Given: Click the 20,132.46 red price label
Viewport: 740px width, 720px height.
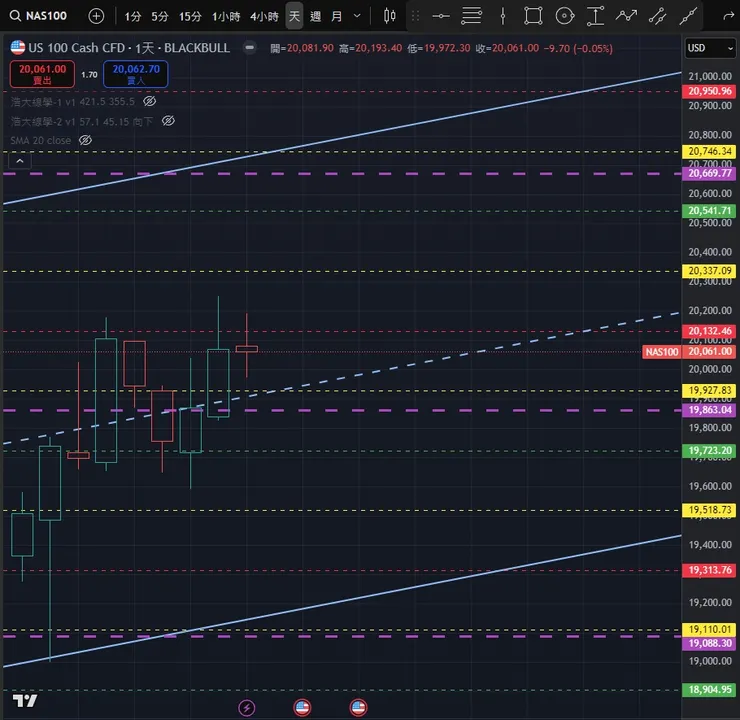Looking at the screenshot, I should pyautogui.click(x=709, y=331).
